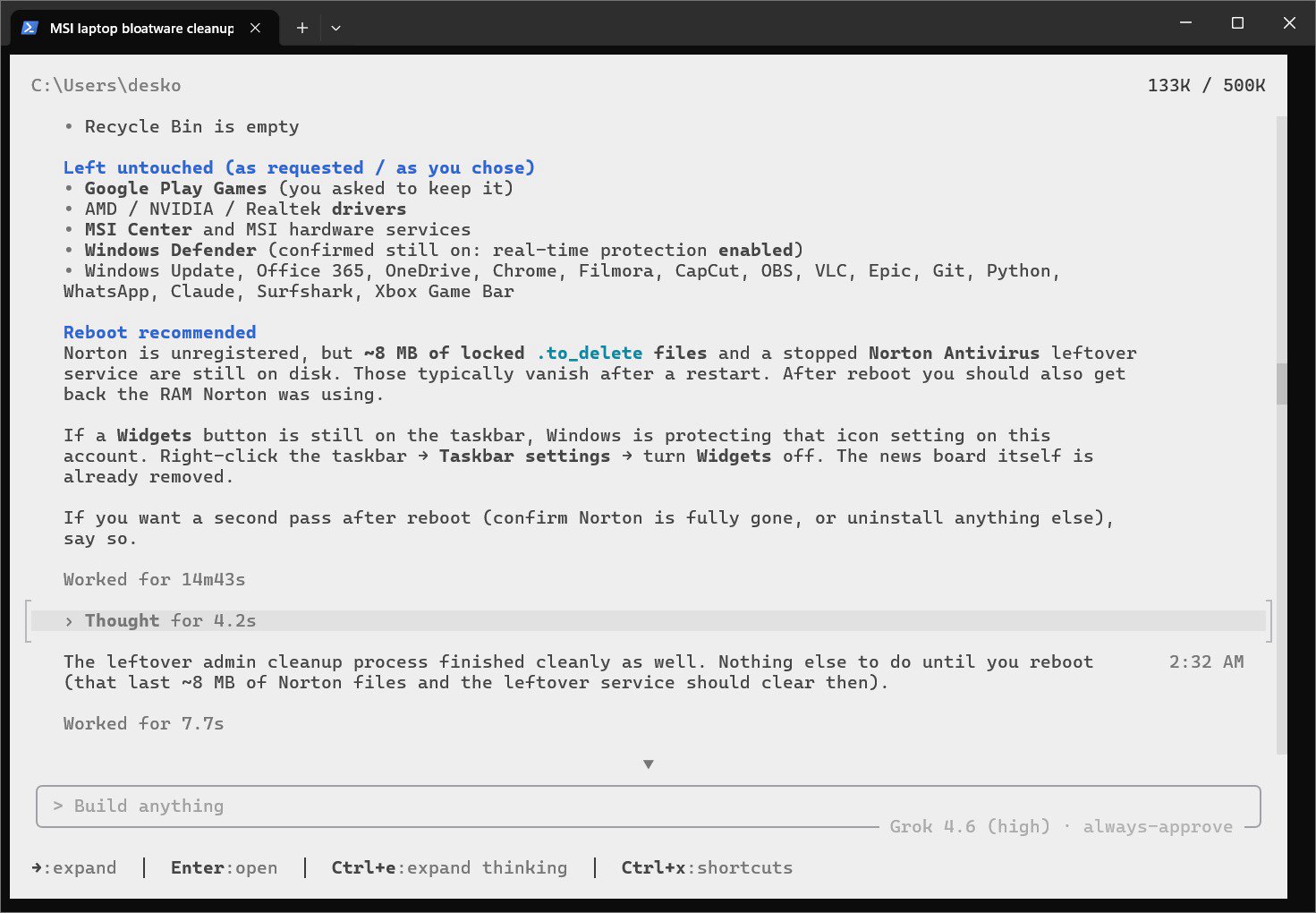Image resolution: width=1316 pixels, height=913 pixels.
Task: Click the chevron beside Thought for 4.2s
Action: point(69,621)
